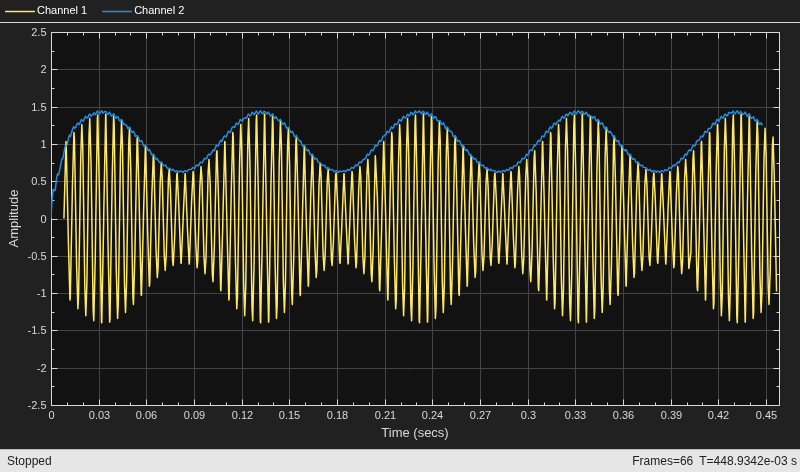Click the -2.5 amplitude tick label
Image resolution: width=800 pixels, height=472 pixels.
pyautogui.click(x=37, y=405)
